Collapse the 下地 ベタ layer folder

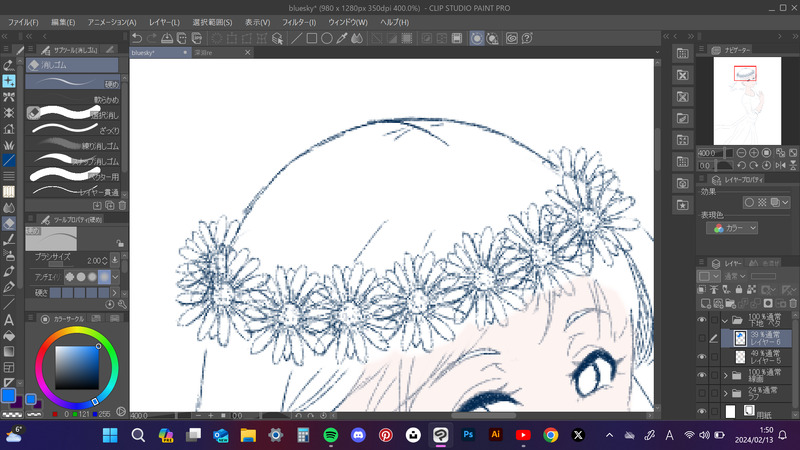(x=725, y=320)
